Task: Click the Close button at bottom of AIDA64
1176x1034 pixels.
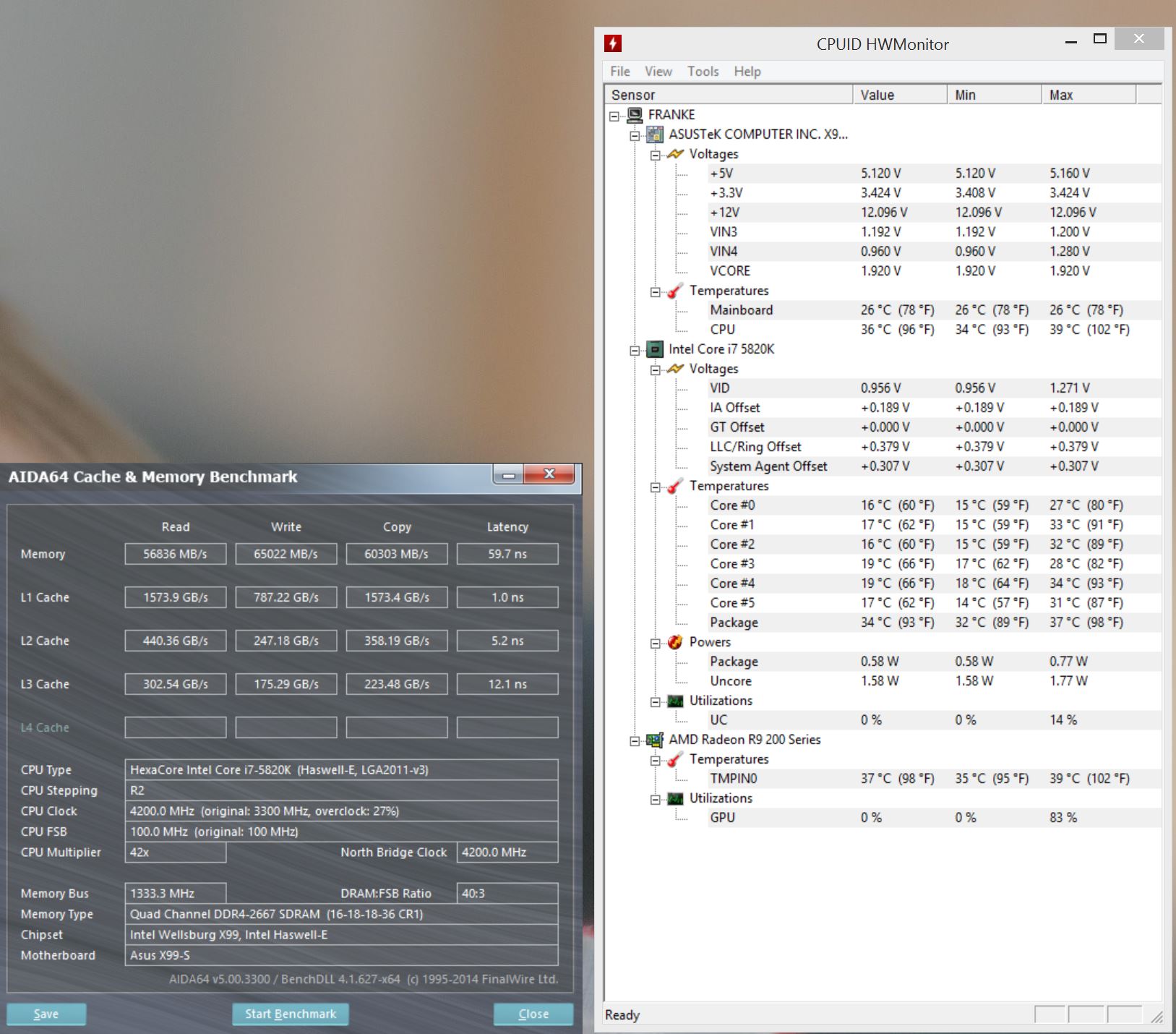Action: coord(533,1014)
